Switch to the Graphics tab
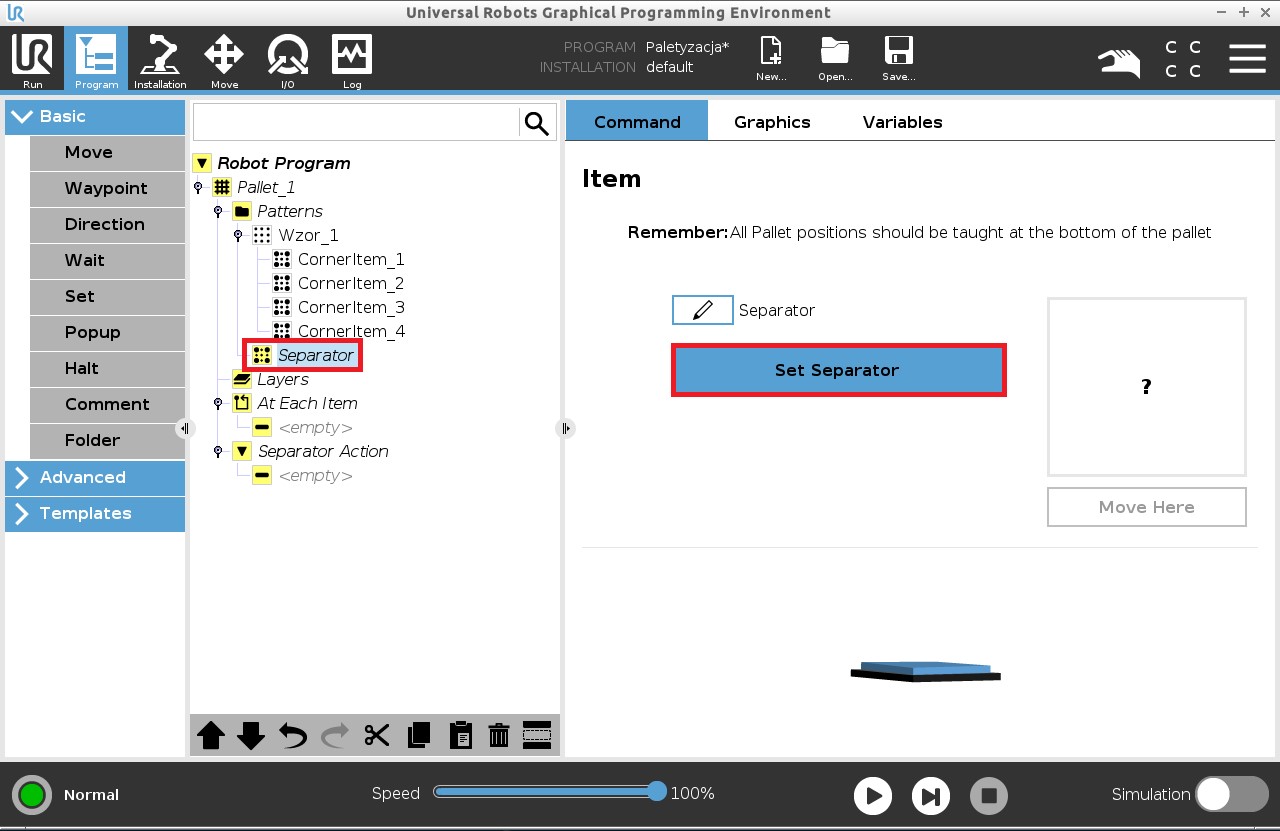Viewport: 1280px width, 831px height. [772, 122]
